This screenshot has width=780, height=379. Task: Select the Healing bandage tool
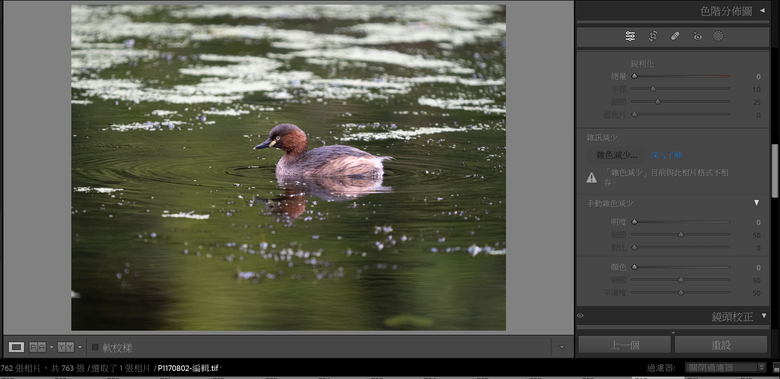click(x=675, y=36)
